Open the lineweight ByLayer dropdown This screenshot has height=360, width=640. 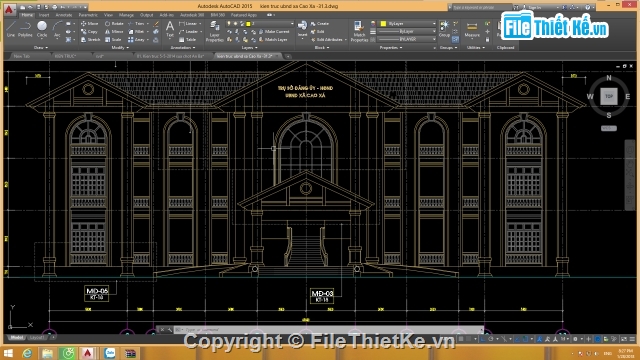[x=407, y=31]
